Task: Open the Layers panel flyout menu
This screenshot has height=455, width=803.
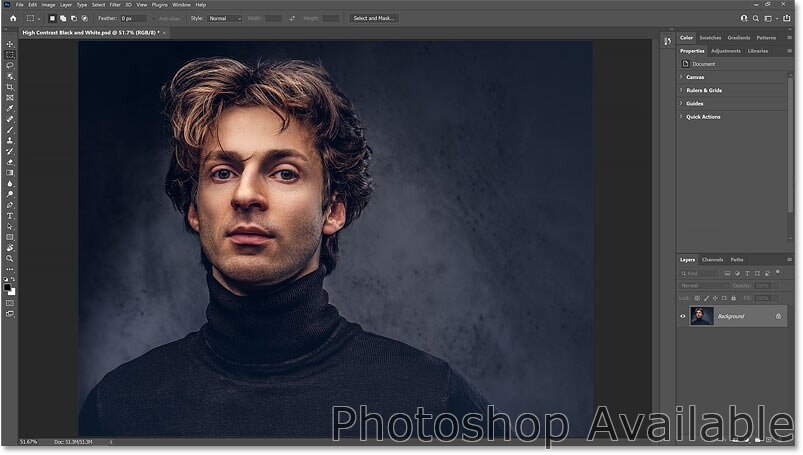Action: (789, 260)
